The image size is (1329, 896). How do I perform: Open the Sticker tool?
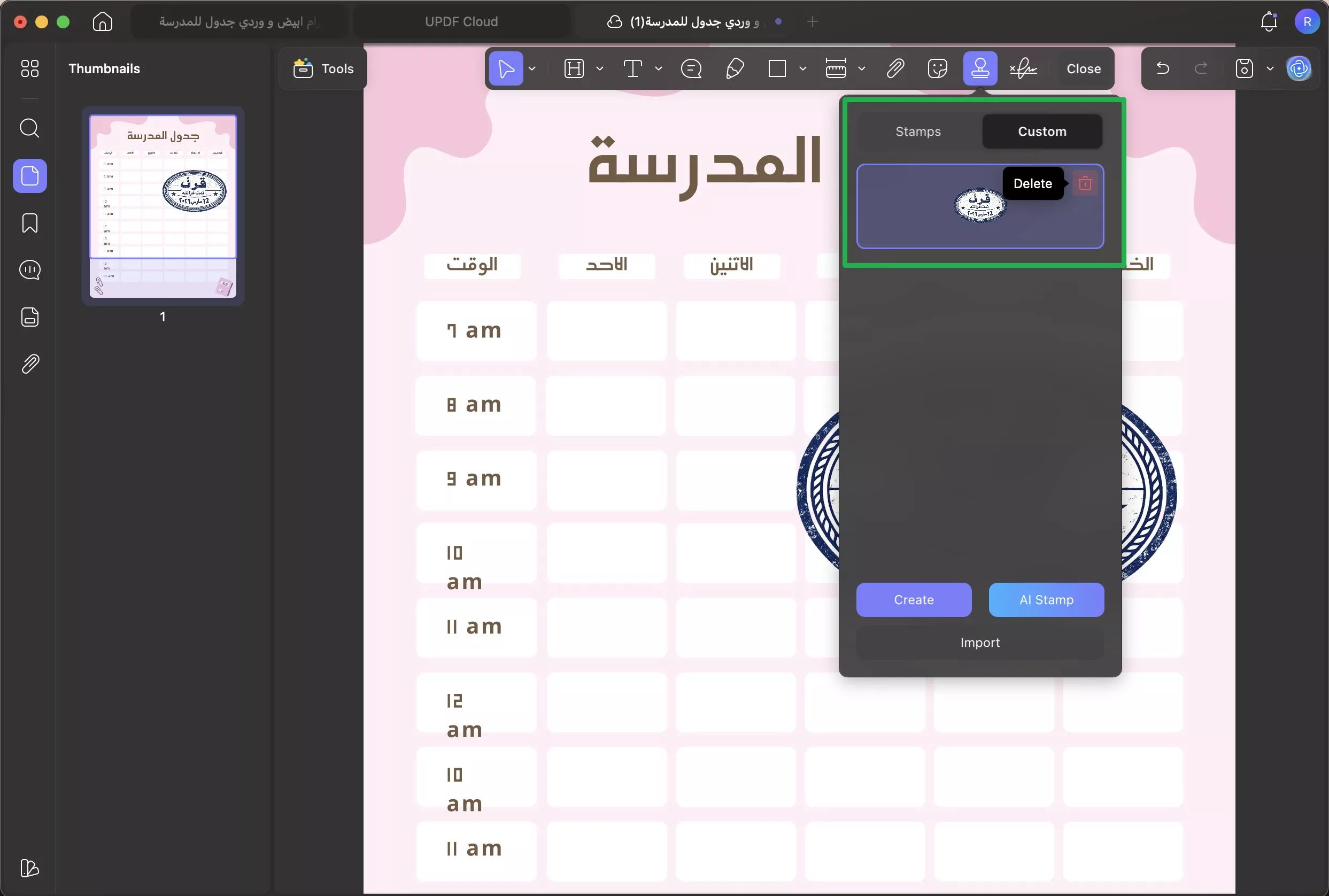pyautogui.click(x=938, y=68)
